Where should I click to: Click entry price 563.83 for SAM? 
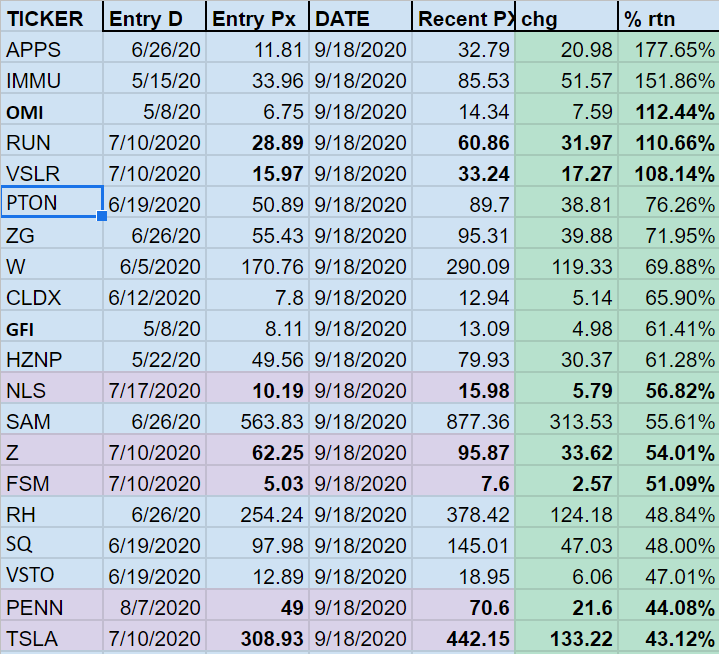point(258,419)
